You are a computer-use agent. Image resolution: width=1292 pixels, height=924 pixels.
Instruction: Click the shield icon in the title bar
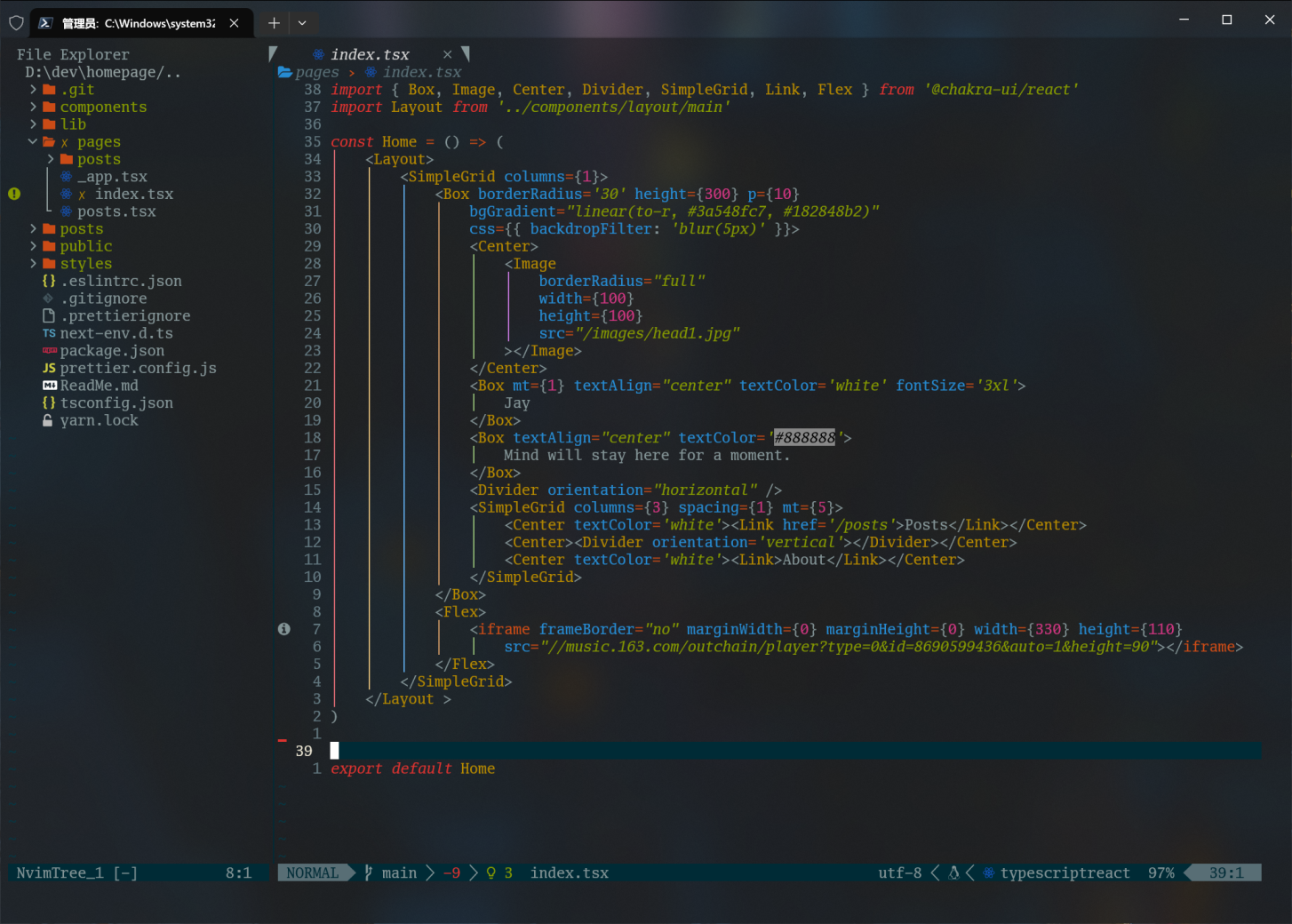coord(16,22)
